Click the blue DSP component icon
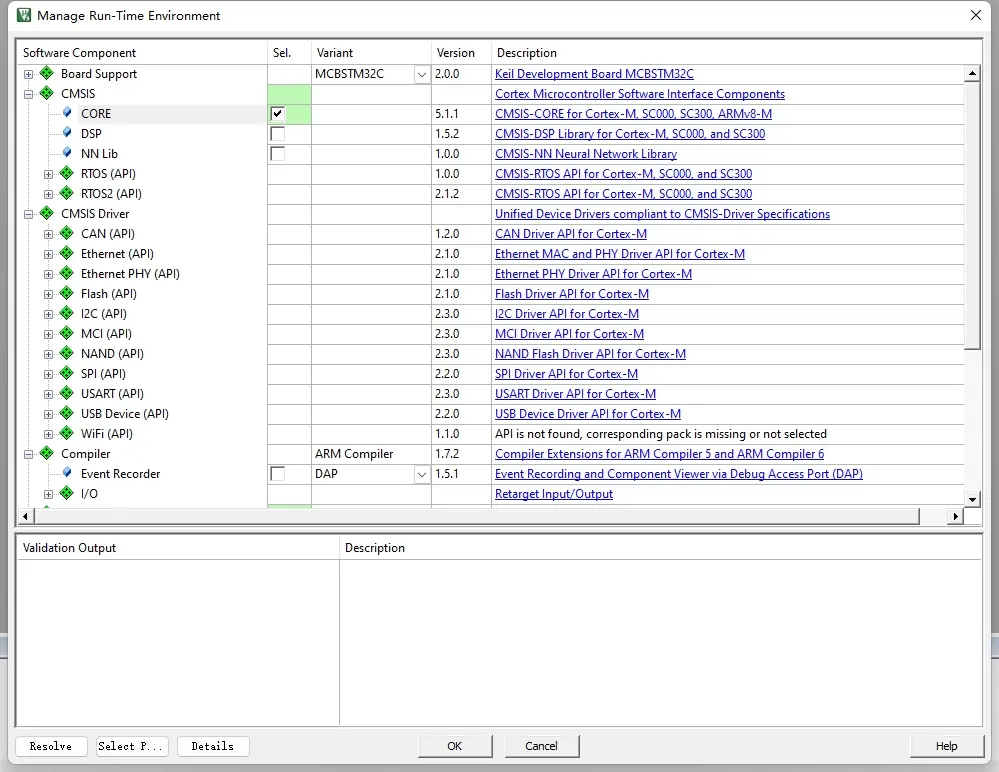The height and width of the screenshot is (772, 999). (67, 134)
